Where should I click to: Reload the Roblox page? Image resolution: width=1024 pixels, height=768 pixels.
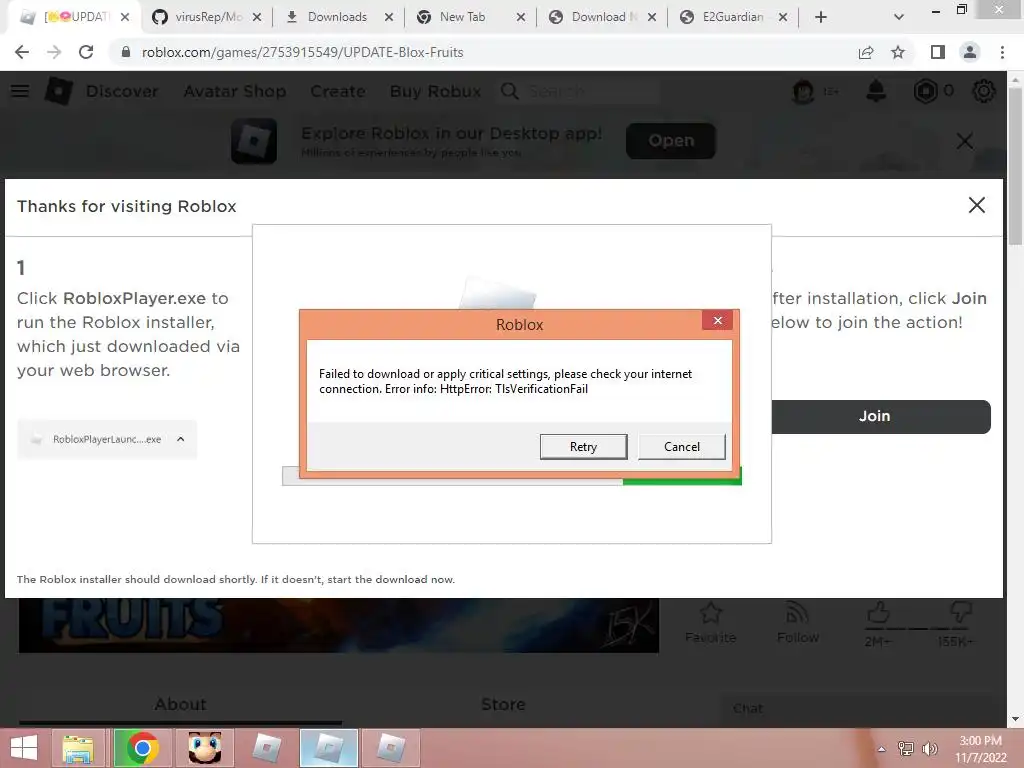(x=86, y=52)
